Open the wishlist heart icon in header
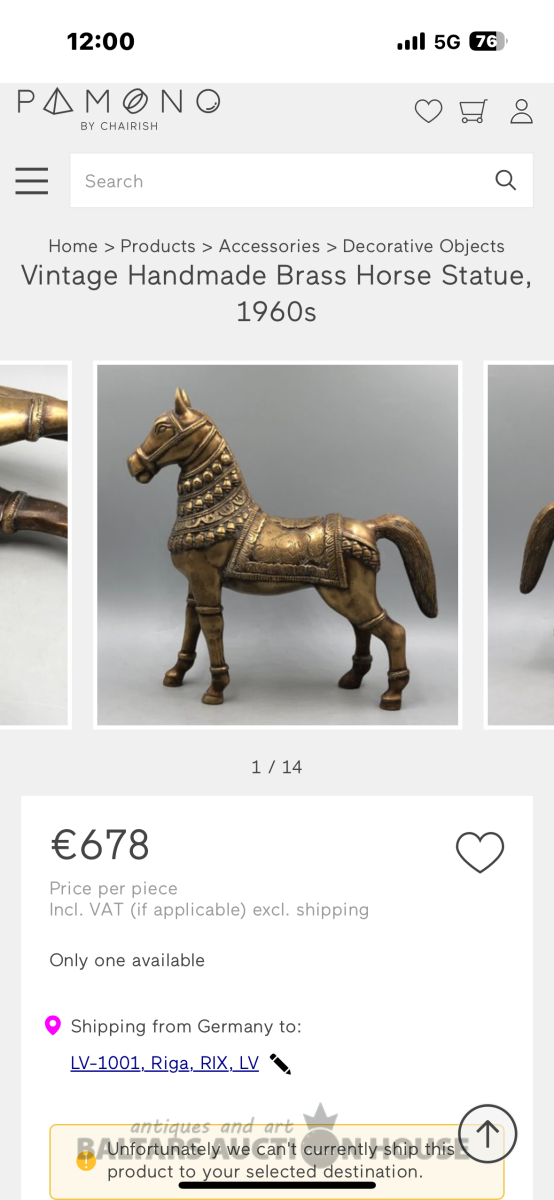The width and height of the screenshot is (554, 1200). 428,111
